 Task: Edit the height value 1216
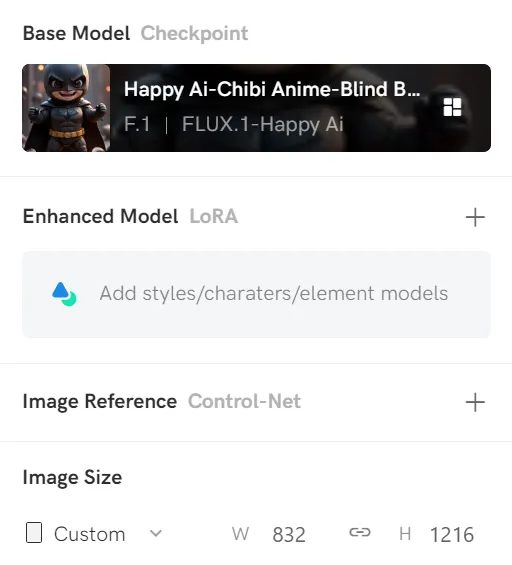(x=452, y=534)
